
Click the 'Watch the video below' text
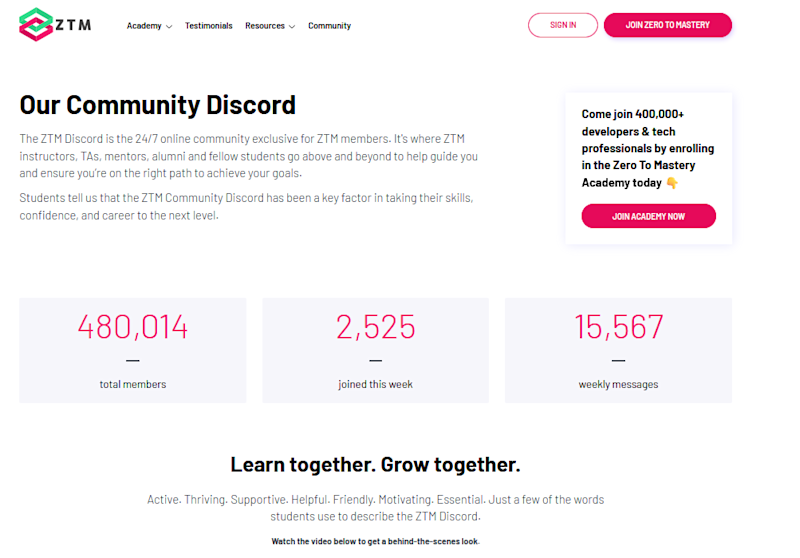tap(376, 541)
